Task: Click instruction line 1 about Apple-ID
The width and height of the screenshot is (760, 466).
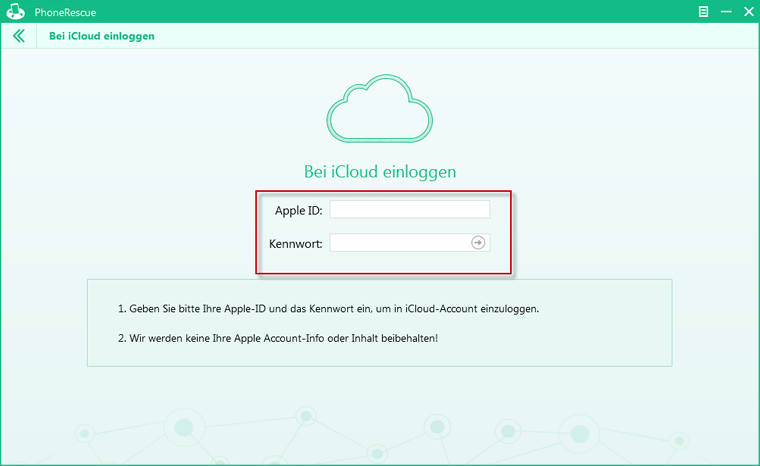Action: 329,309
